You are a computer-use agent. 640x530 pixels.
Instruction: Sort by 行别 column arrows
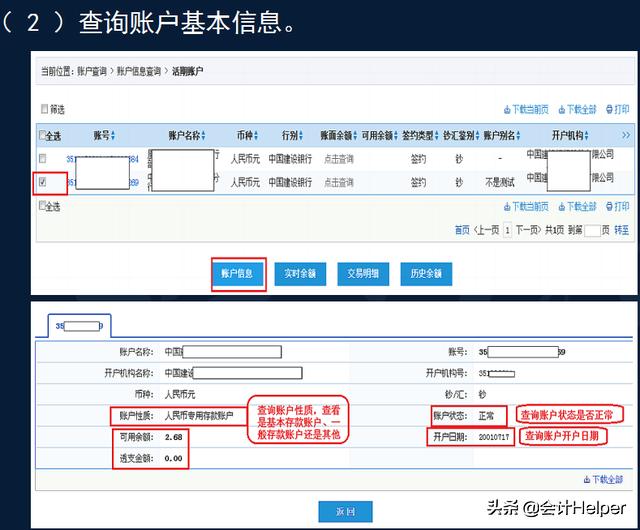(x=301, y=136)
